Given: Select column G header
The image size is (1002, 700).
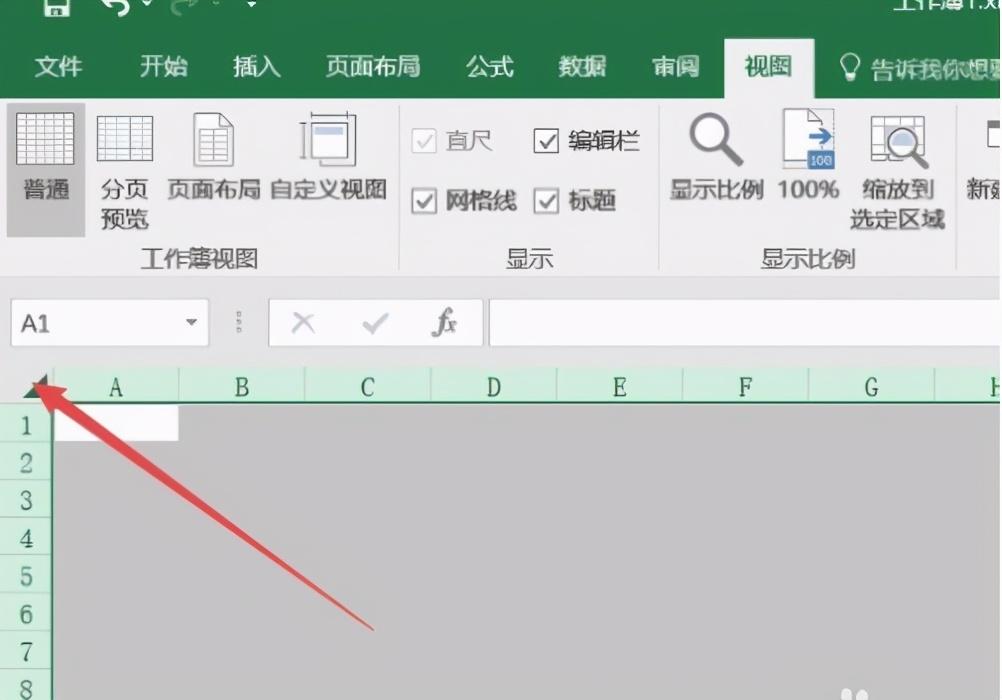Looking at the screenshot, I should pos(871,387).
